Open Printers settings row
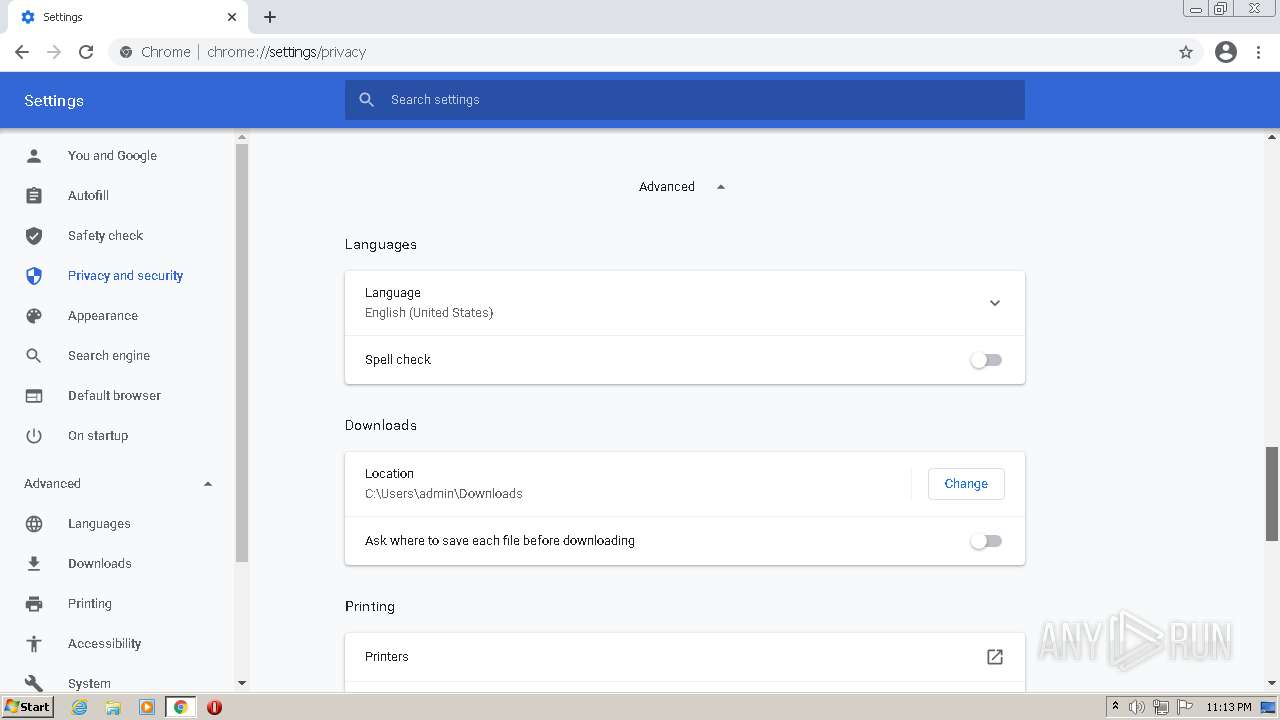The image size is (1280, 720). tap(685, 657)
